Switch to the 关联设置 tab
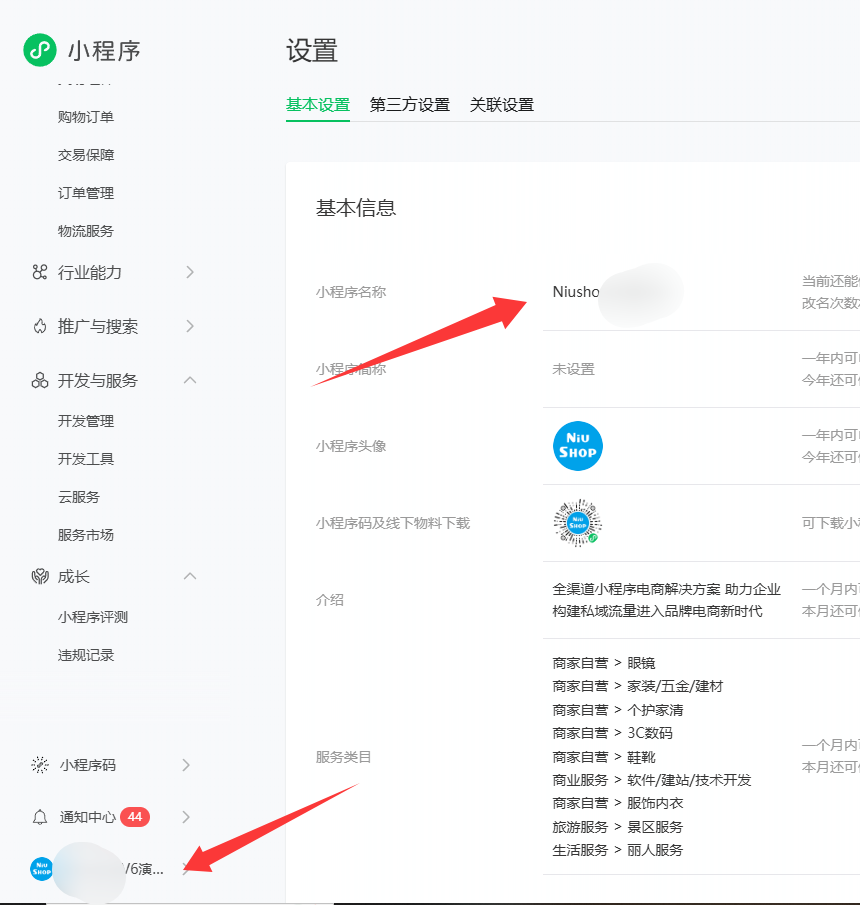This screenshot has width=860, height=905. (502, 105)
